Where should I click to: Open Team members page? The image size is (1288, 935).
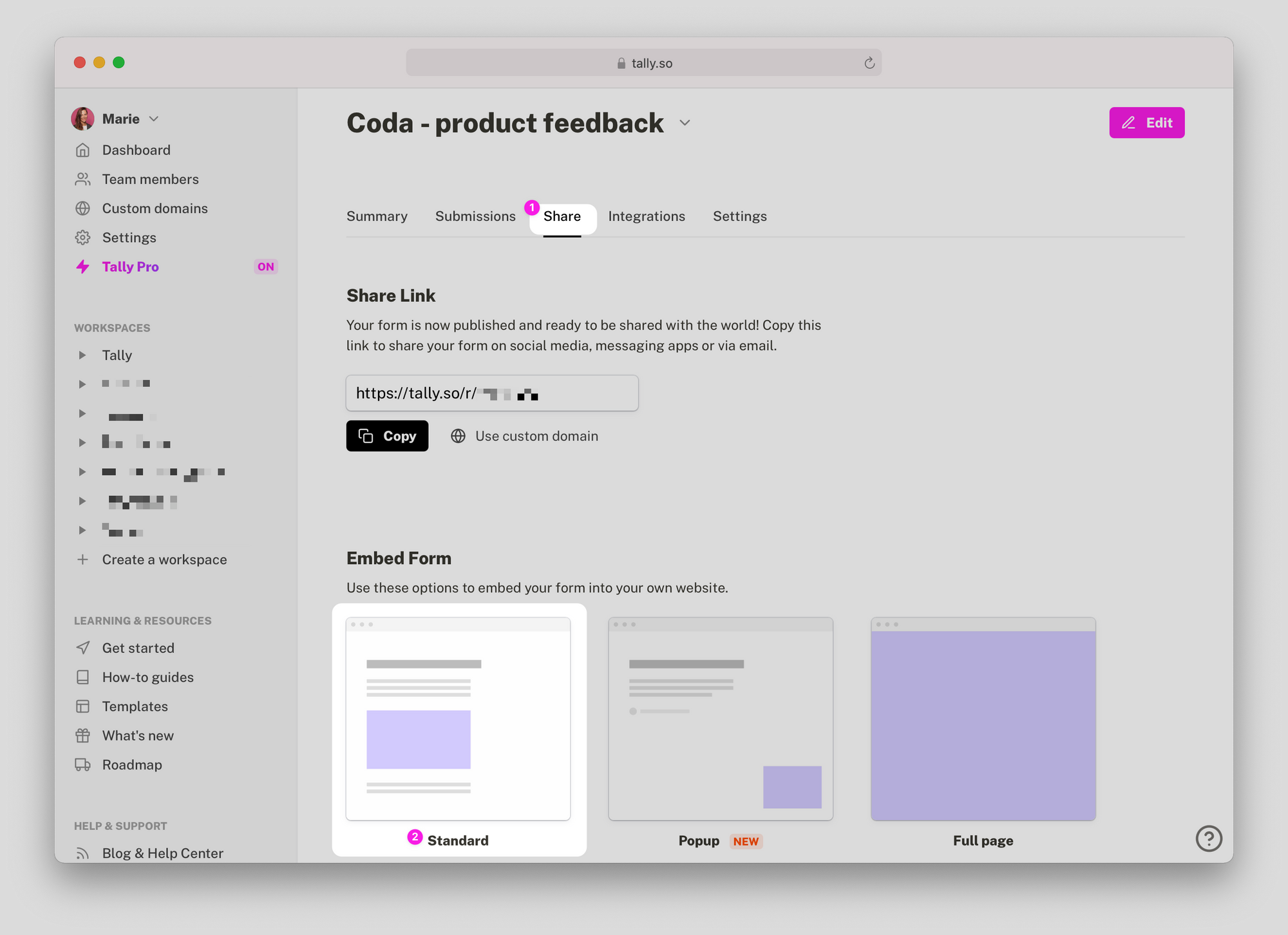tap(150, 179)
